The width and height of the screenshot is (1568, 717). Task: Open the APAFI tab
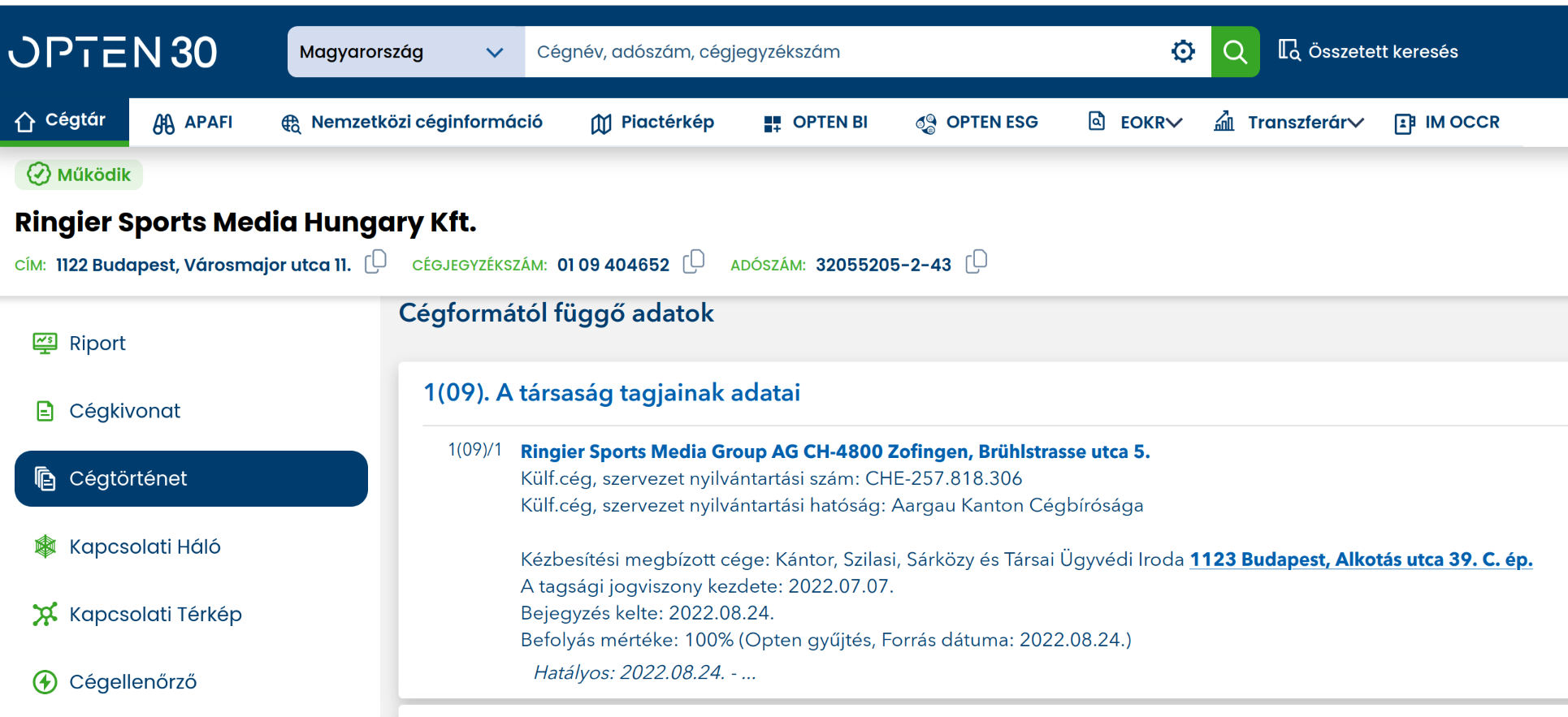(193, 123)
